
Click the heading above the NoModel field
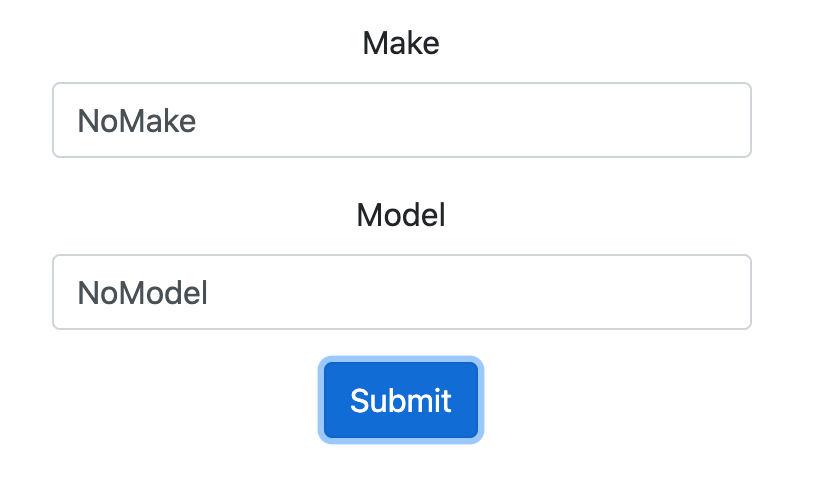(x=401, y=215)
